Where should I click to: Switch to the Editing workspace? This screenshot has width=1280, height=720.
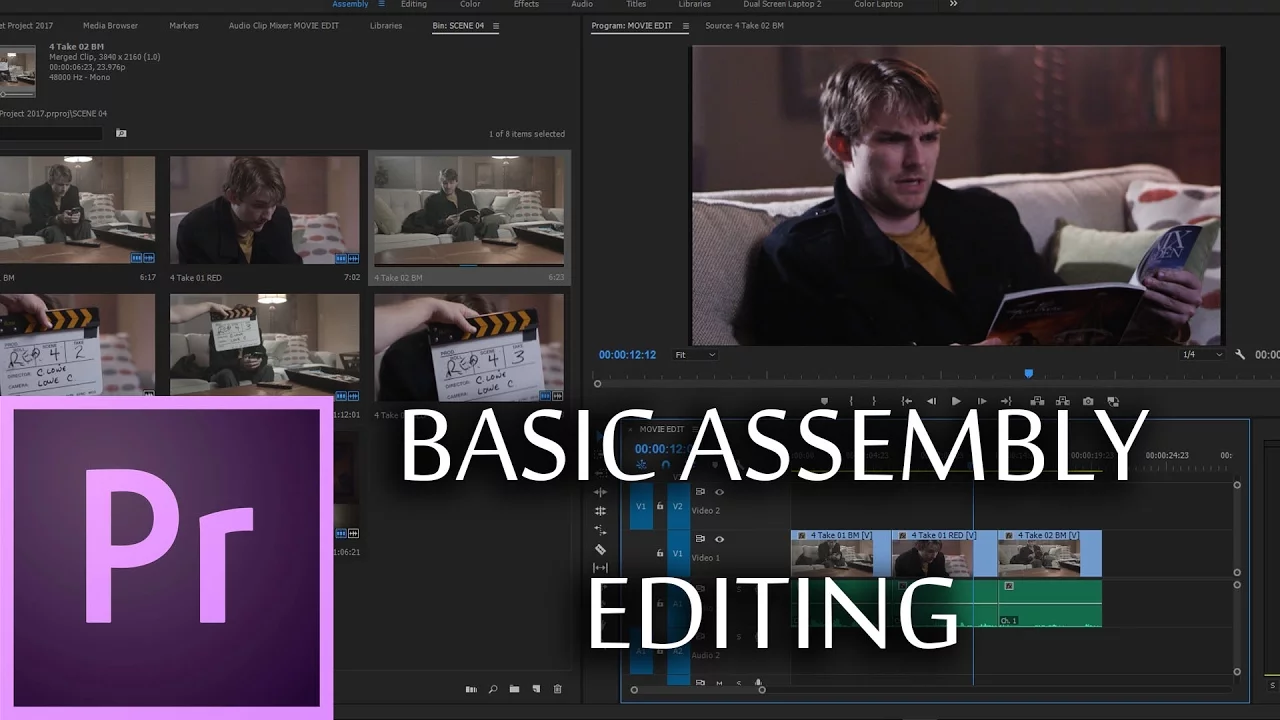click(413, 4)
